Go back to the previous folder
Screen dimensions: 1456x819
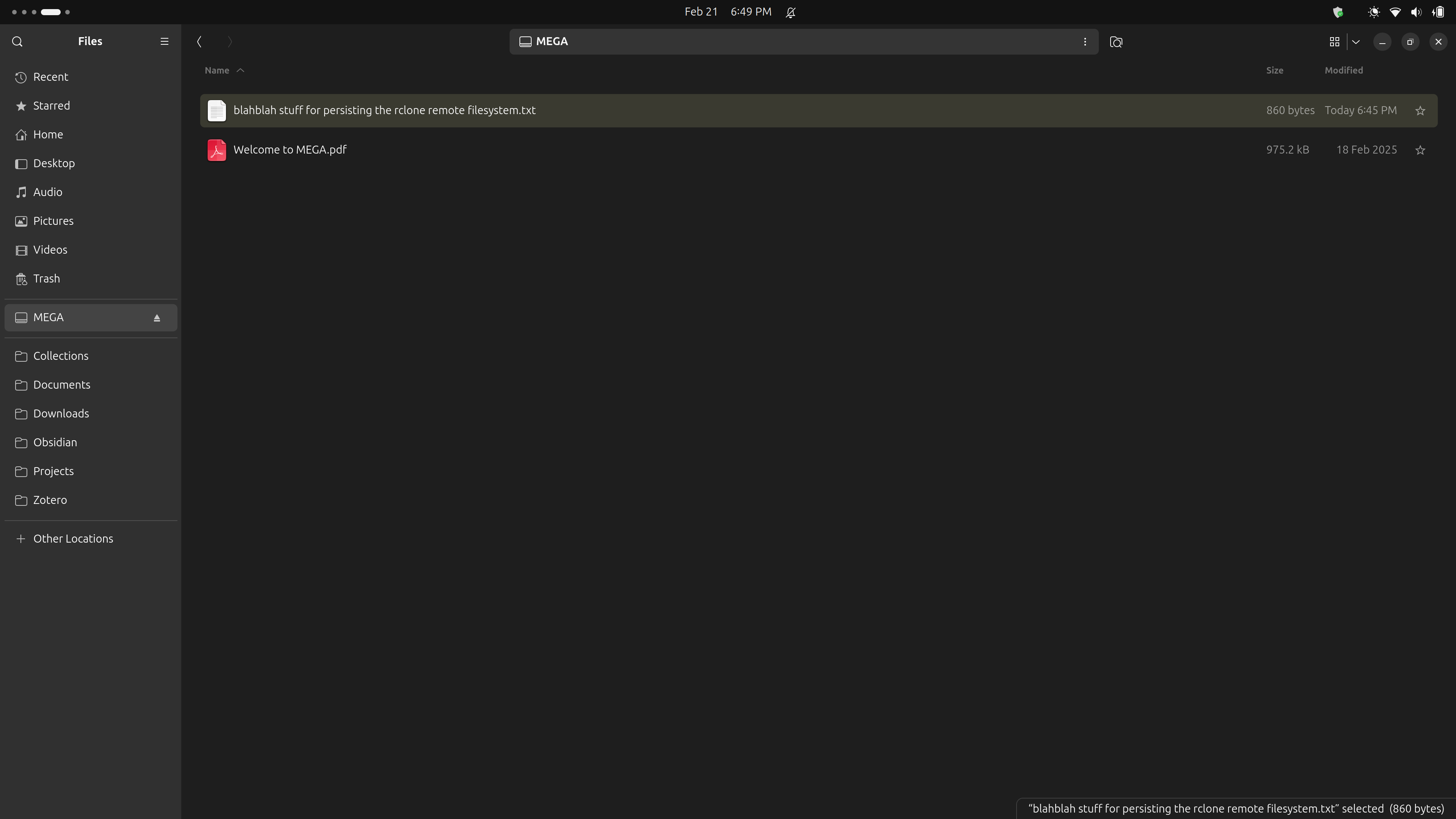[199, 42]
